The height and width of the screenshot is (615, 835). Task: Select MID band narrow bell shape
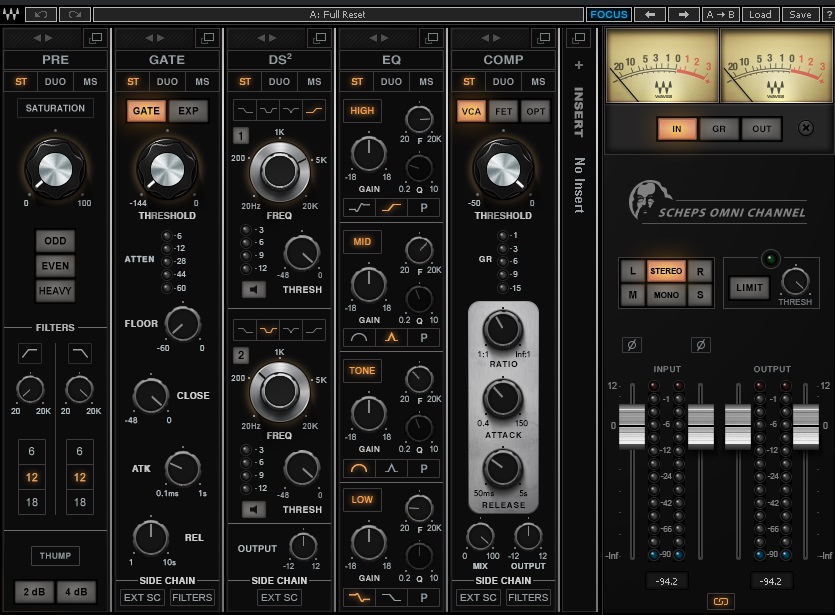391,338
